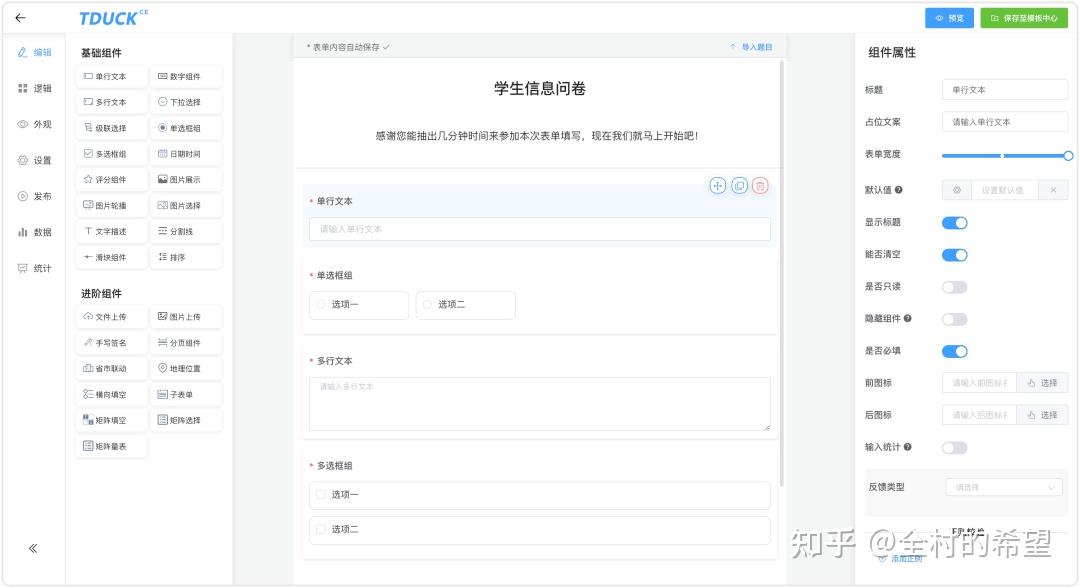
Task: Select radio option 选项一
Action: [359, 305]
